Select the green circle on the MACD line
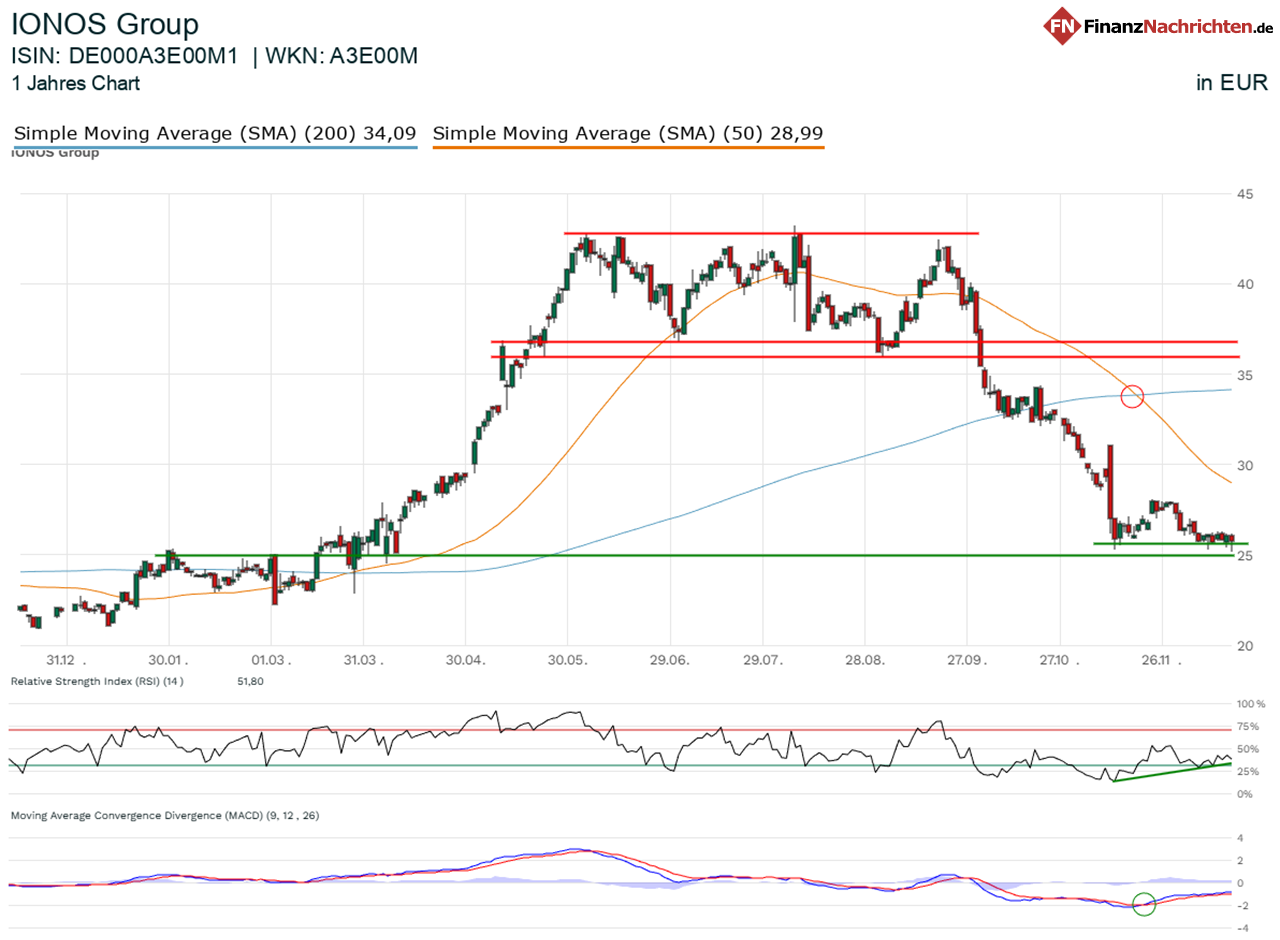 pyautogui.click(x=1144, y=902)
